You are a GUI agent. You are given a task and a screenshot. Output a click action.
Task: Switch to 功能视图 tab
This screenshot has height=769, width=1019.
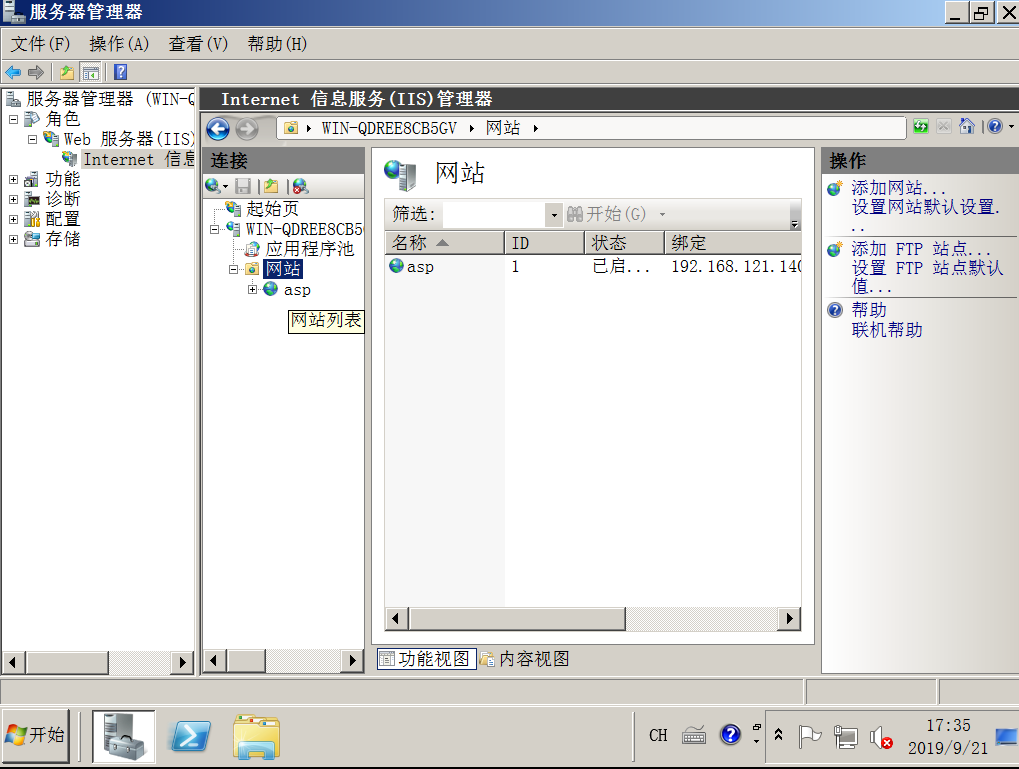click(427, 659)
